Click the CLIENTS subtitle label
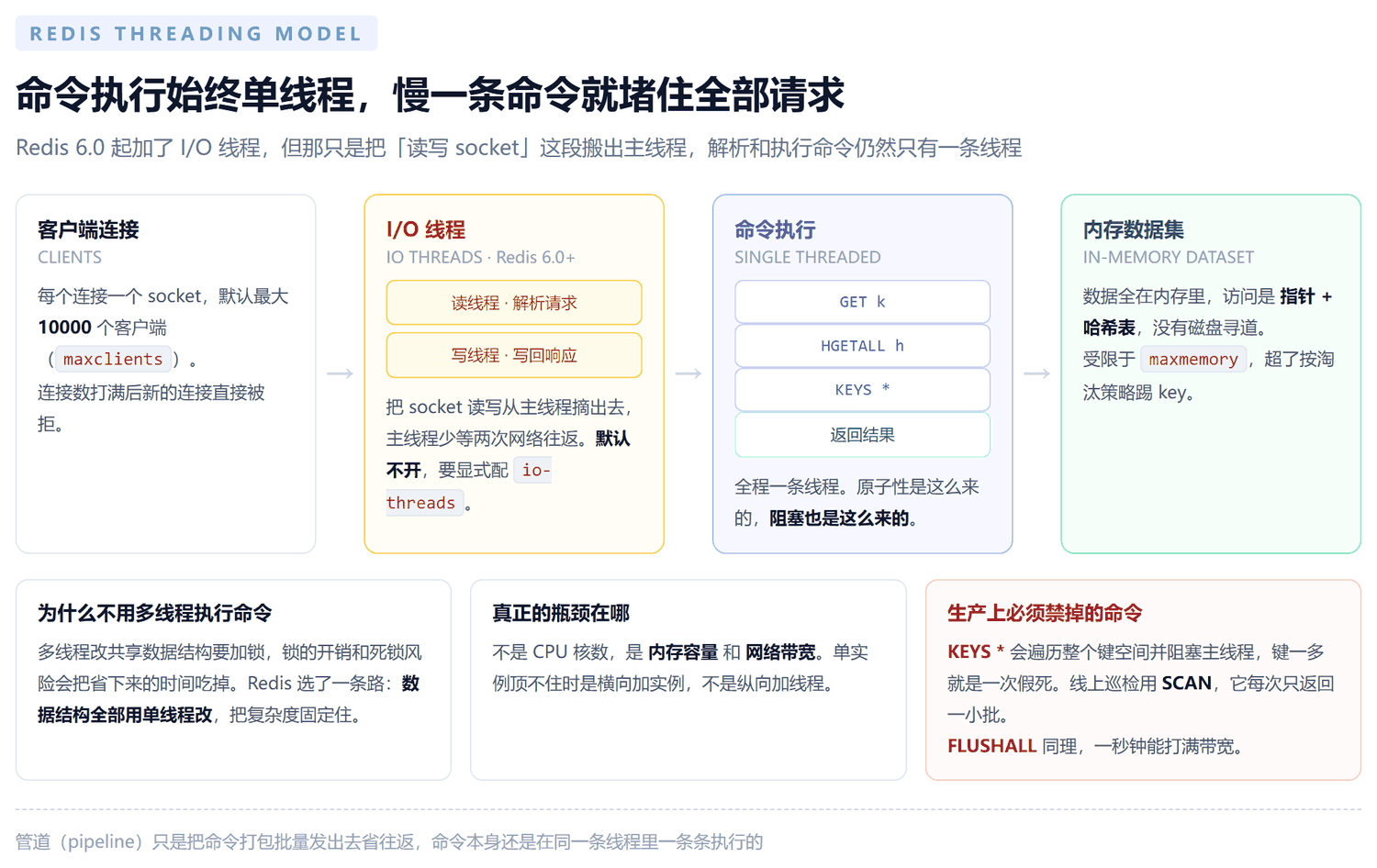Image resolution: width=1377 pixels, height=868 pixels. (x=70, y=258)
